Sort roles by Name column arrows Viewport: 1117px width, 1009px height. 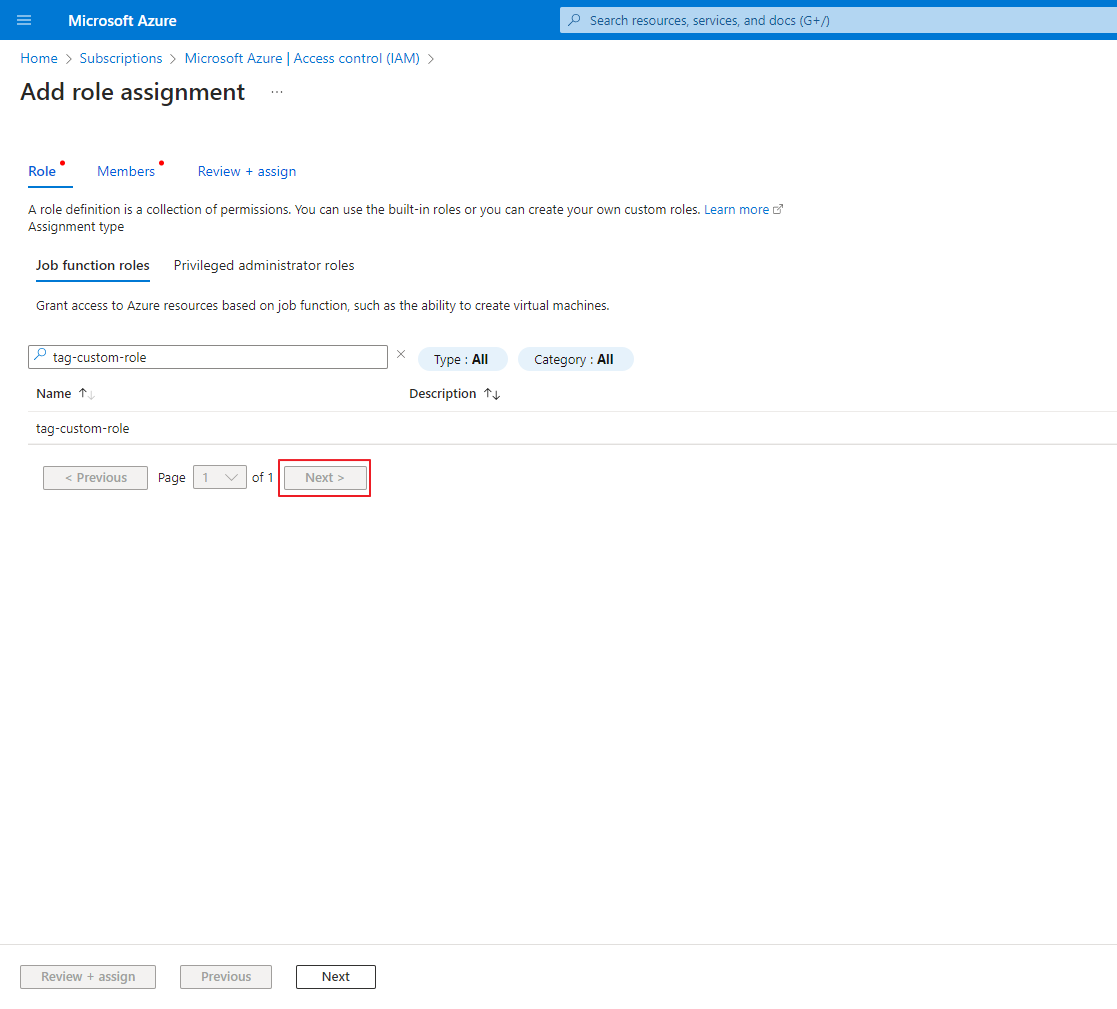[x=86, y=394]
